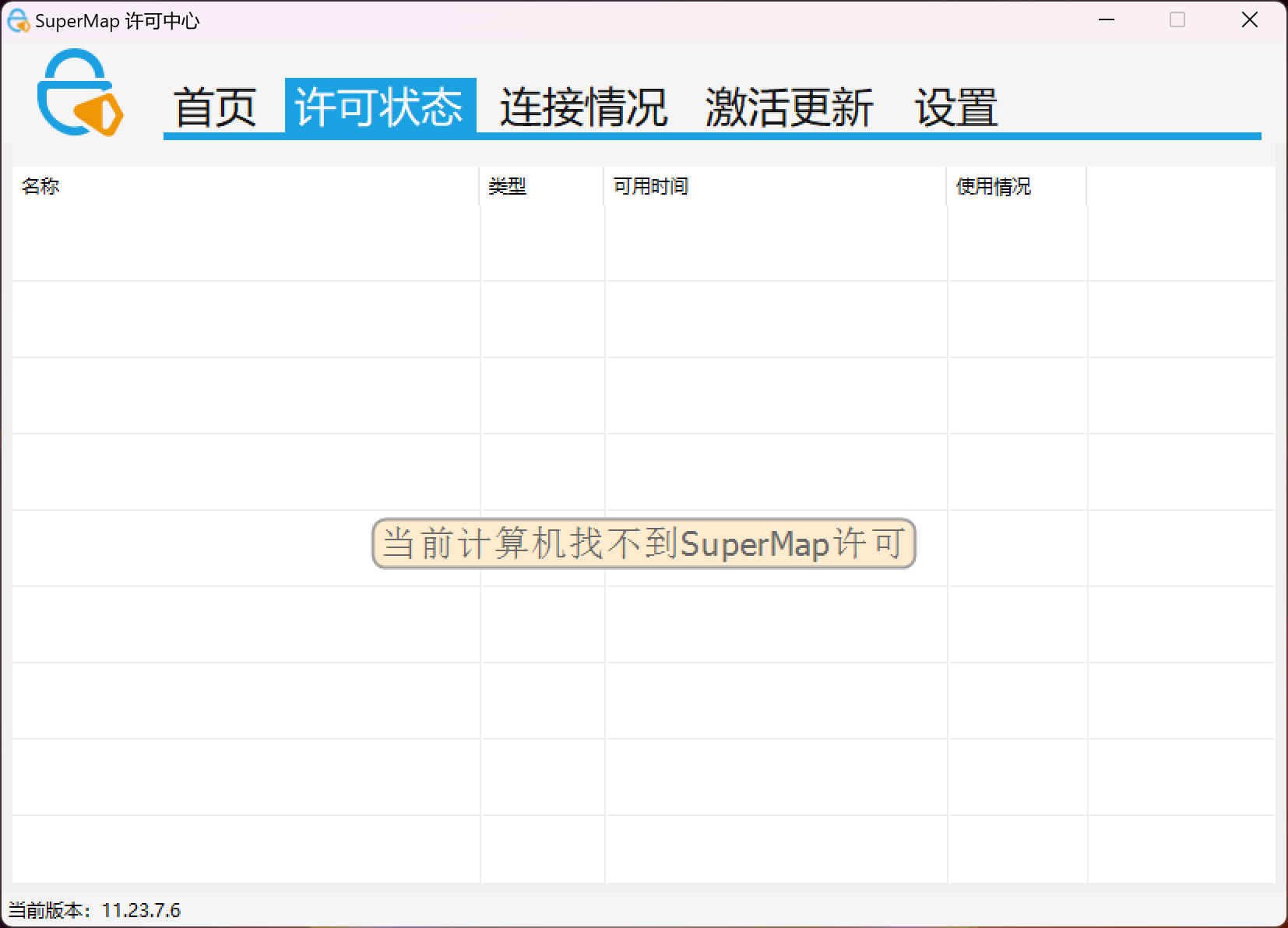Viewport: 1288px width, 928px height.
Task: Go to the 激活更新 tab
Action: point(790,106)
